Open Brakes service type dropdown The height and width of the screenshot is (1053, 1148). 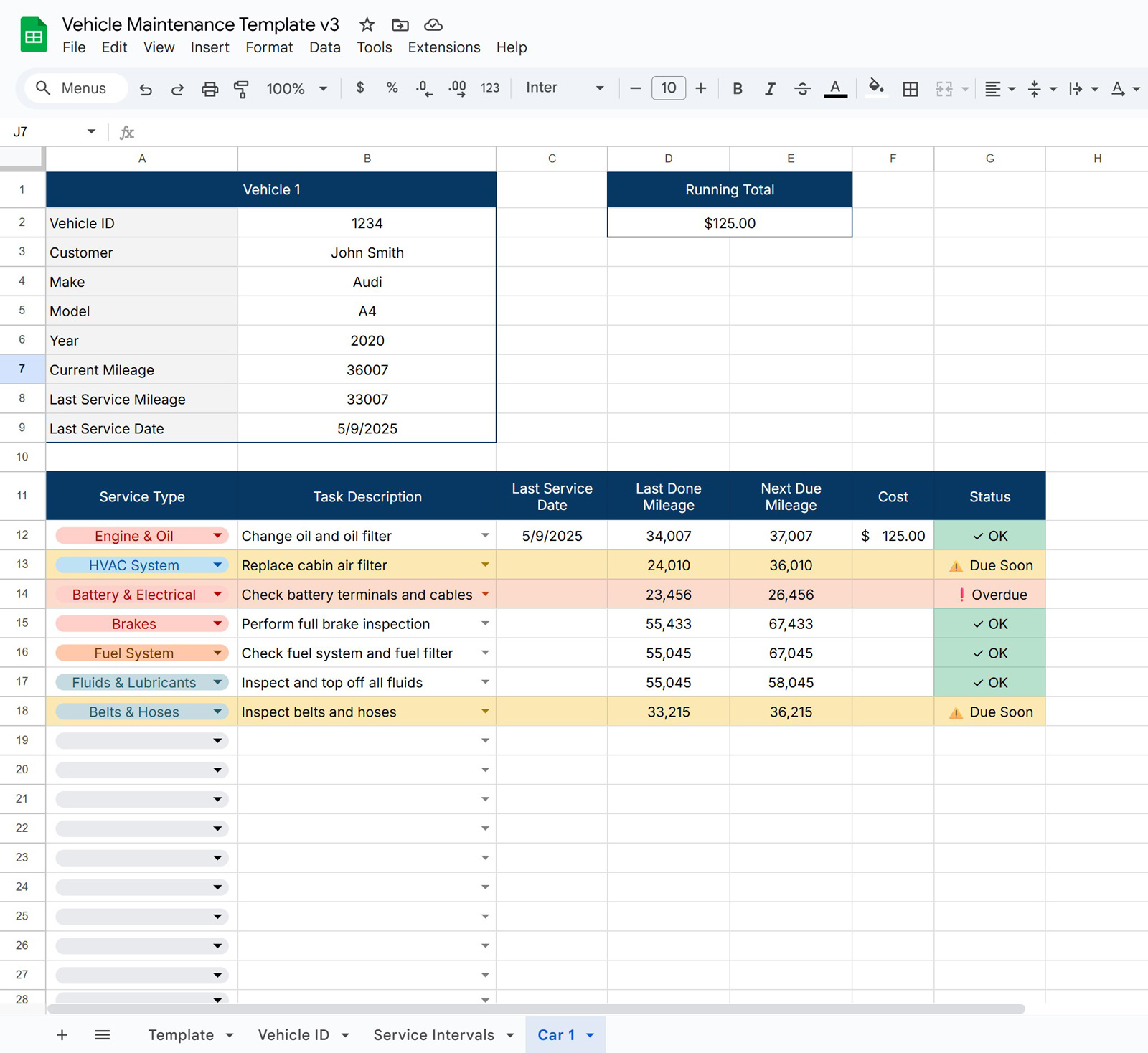point(217,624)
